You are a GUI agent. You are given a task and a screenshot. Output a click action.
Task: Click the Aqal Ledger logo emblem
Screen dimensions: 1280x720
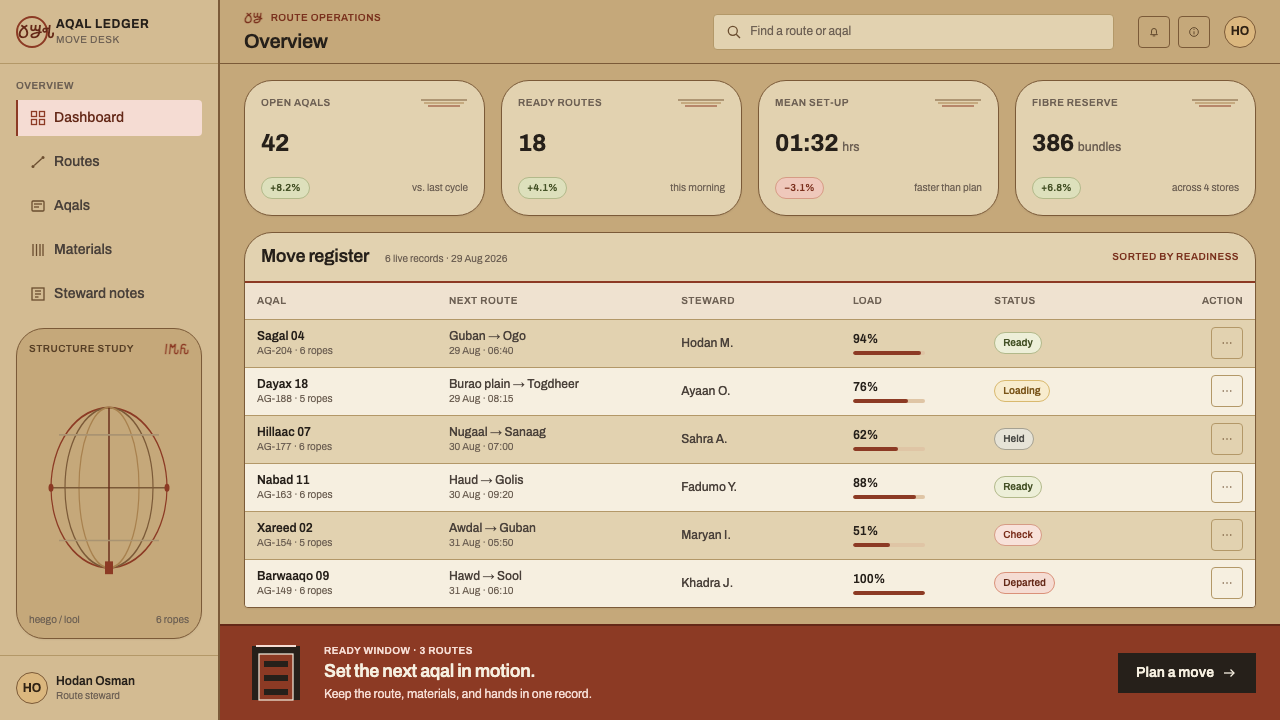(x=32, y=32)
